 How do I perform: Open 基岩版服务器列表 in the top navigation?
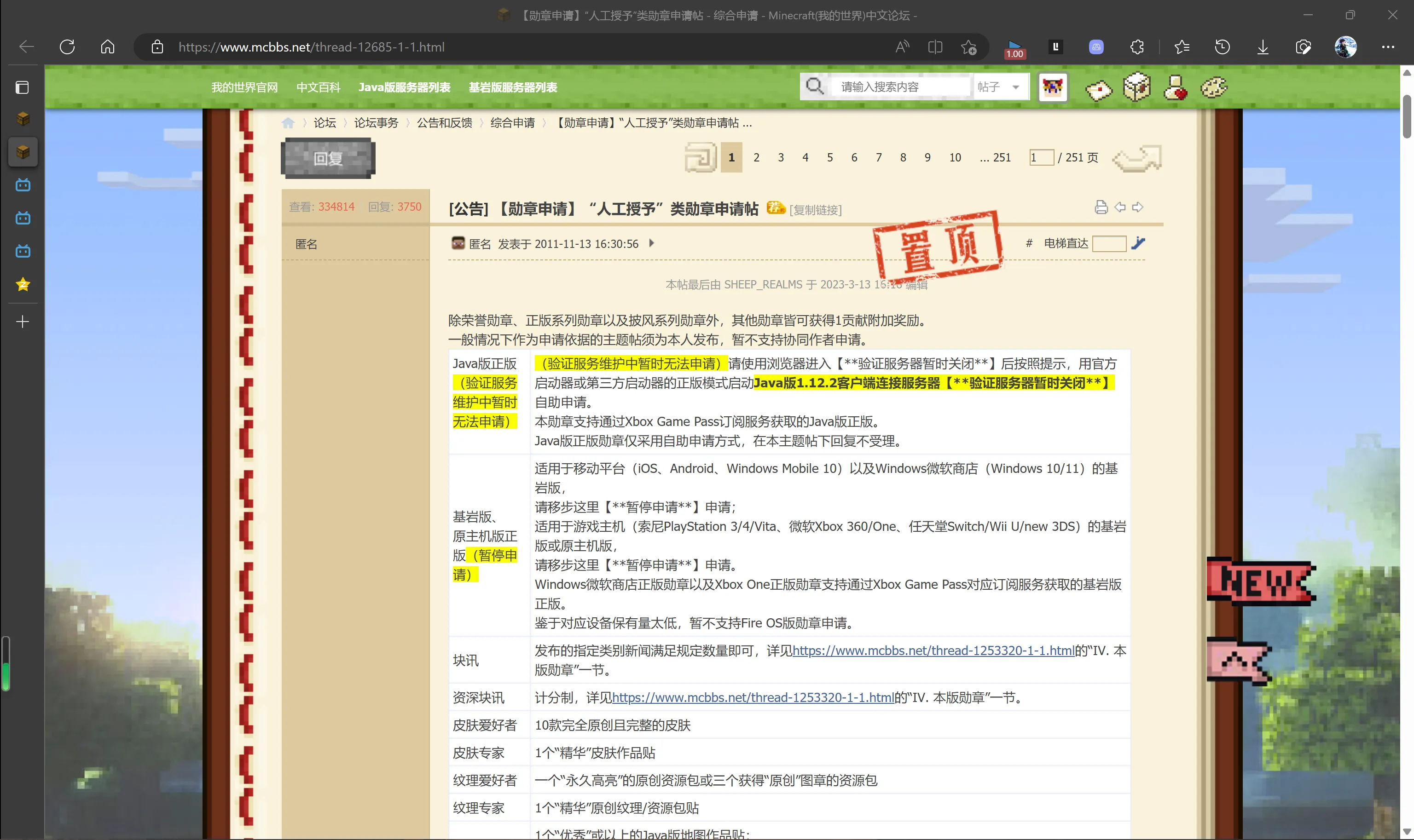click(512, 87)
